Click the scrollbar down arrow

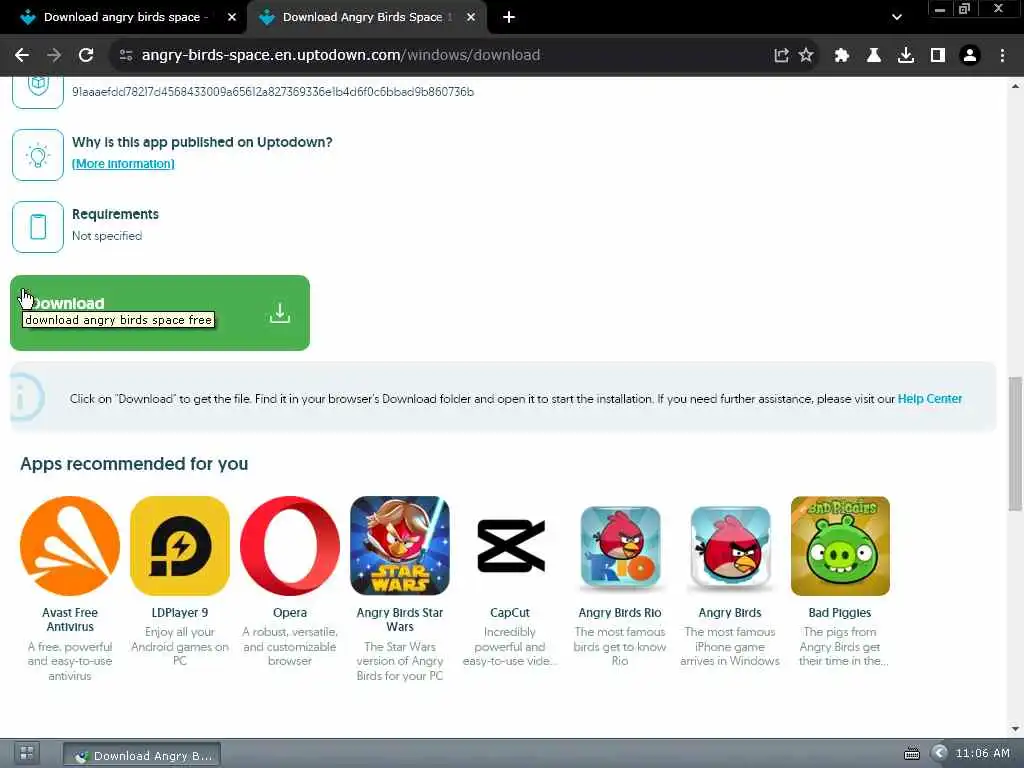[1016, 729]
